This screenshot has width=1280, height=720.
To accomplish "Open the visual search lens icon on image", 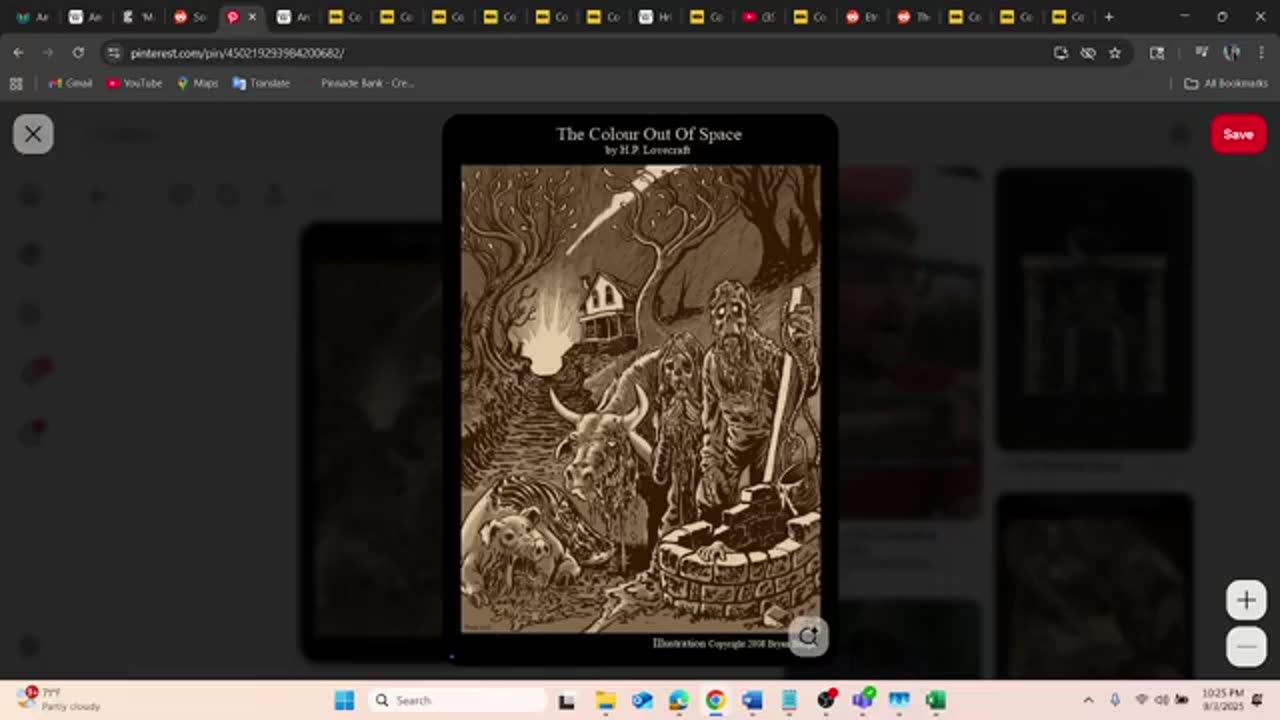I will point(808,636).
